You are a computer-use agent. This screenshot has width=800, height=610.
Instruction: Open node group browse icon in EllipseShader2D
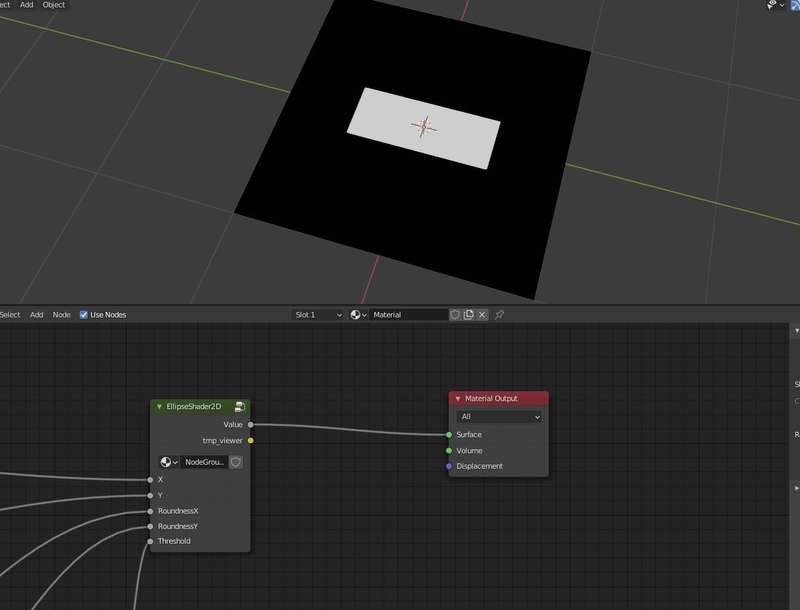tap(169, 462)
